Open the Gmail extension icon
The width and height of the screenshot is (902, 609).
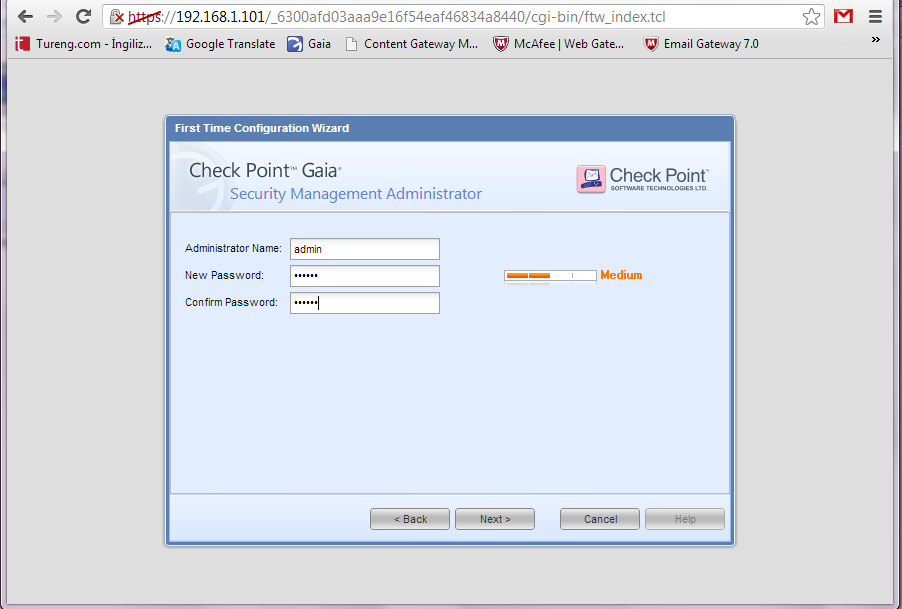(x=843, y=17)
